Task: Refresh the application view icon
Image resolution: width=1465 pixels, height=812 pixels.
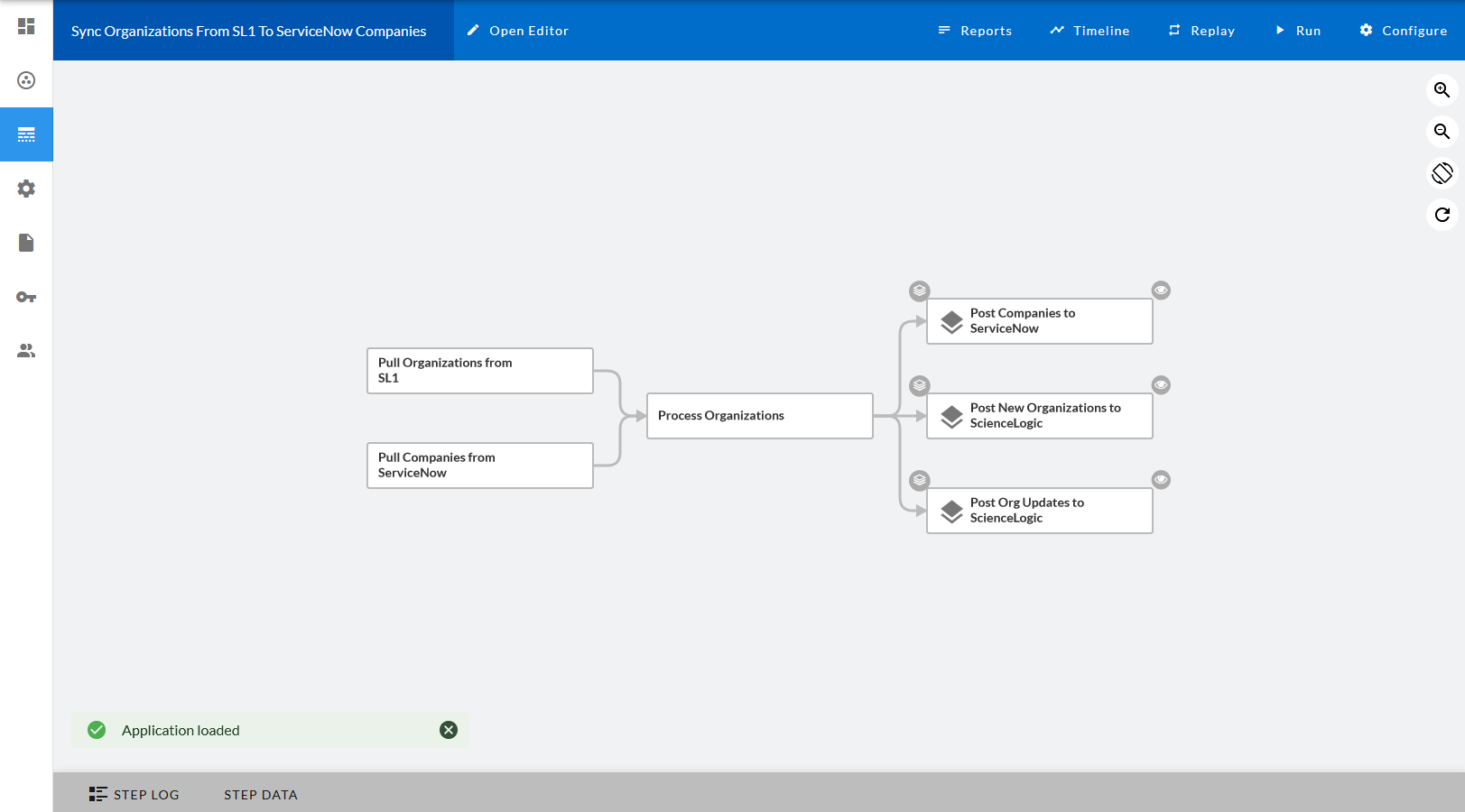Action: tap(1442, 215)
